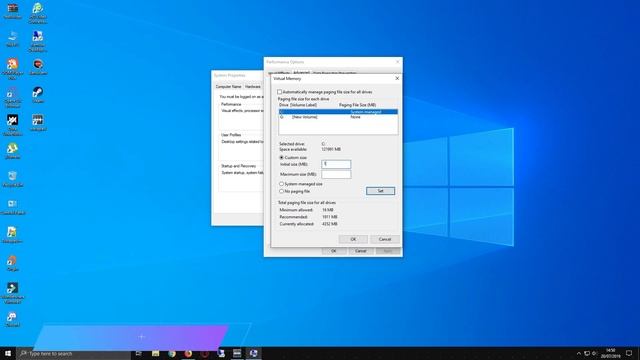Click OK in the Performance Options window
This screenshot has width=640, height=360.
[x=333, y=251]
